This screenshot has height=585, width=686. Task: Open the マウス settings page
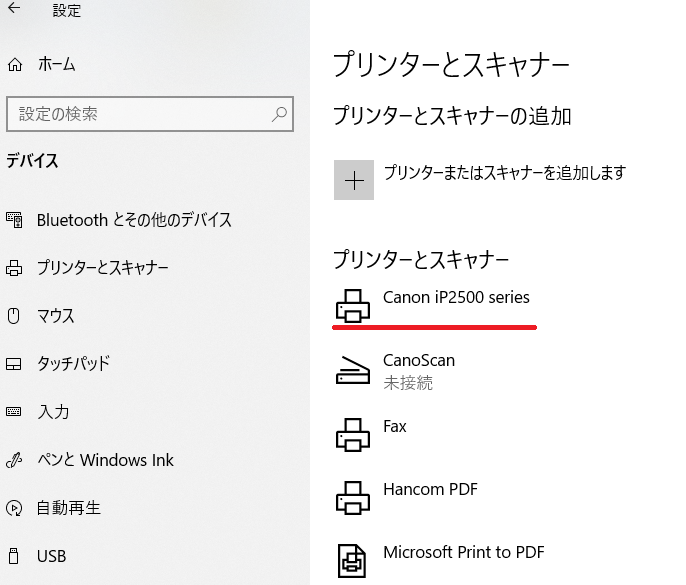[x=56, y=316]
